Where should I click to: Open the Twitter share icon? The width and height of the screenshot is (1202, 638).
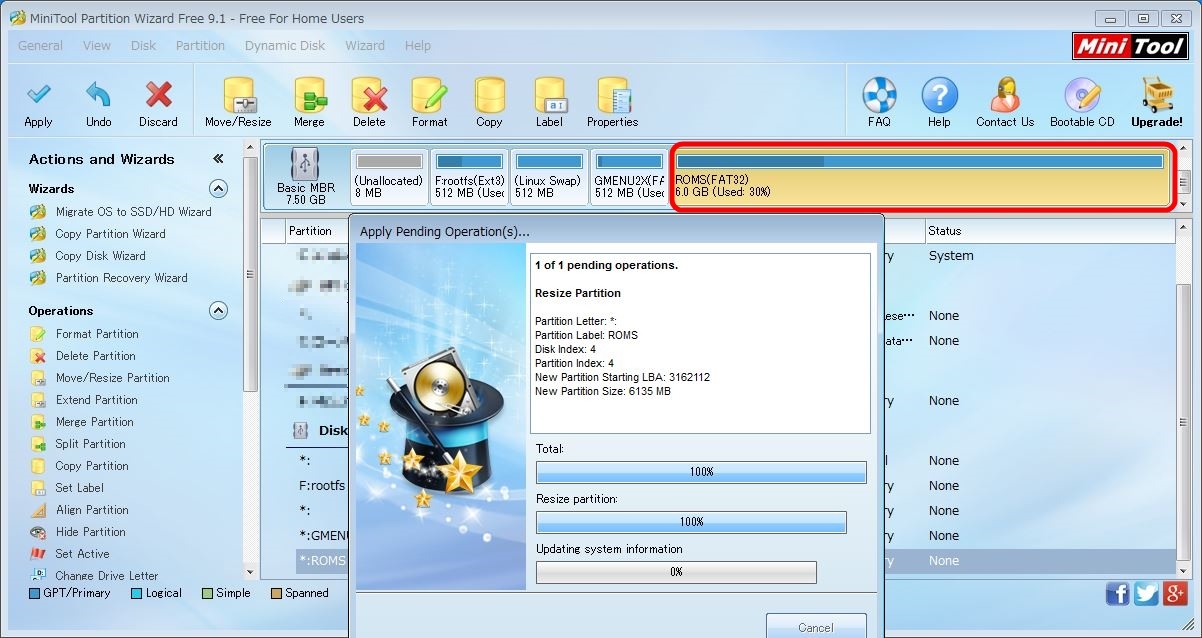[x=1147, y=593]
